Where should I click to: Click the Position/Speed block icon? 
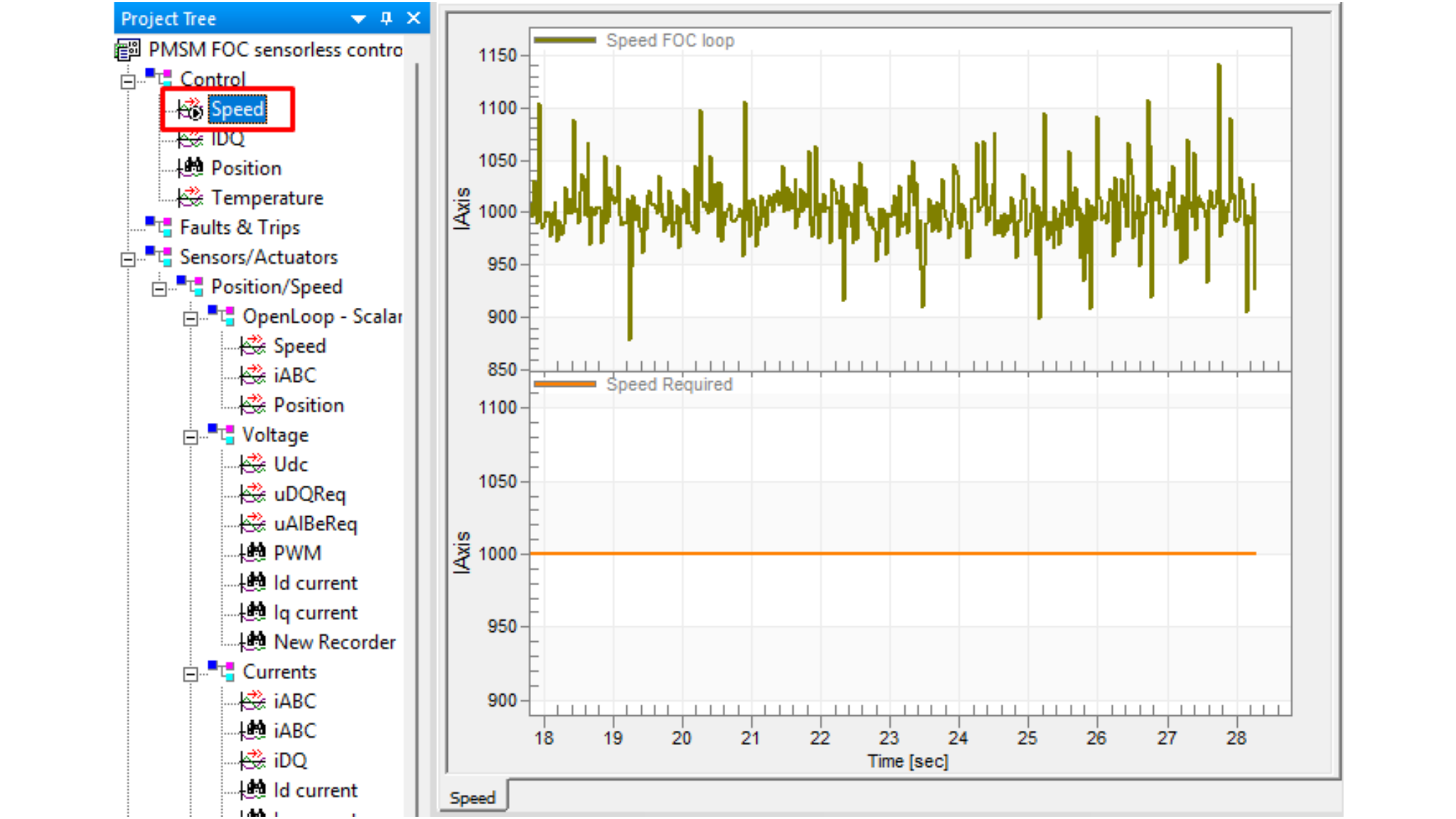coord(190,287)
